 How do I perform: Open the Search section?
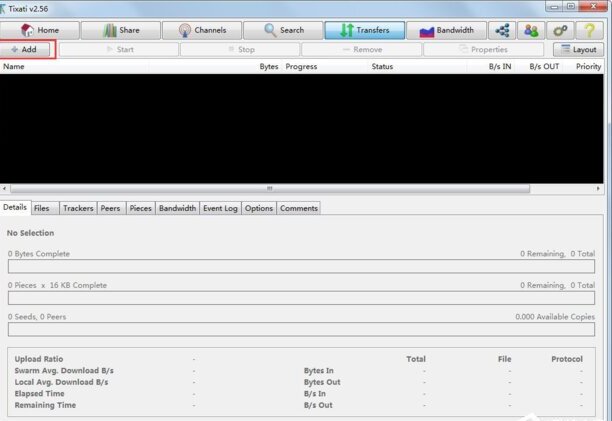pos(283,30)
